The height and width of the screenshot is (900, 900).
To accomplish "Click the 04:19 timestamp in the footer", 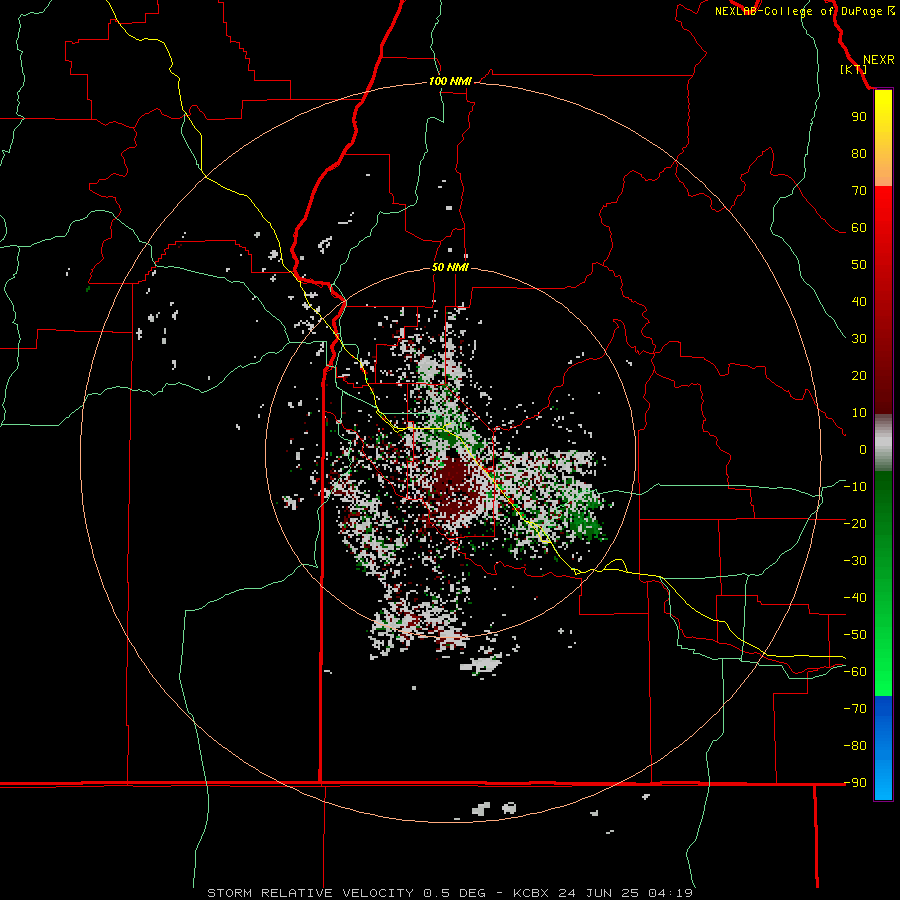I will click(x=670, y=893).
